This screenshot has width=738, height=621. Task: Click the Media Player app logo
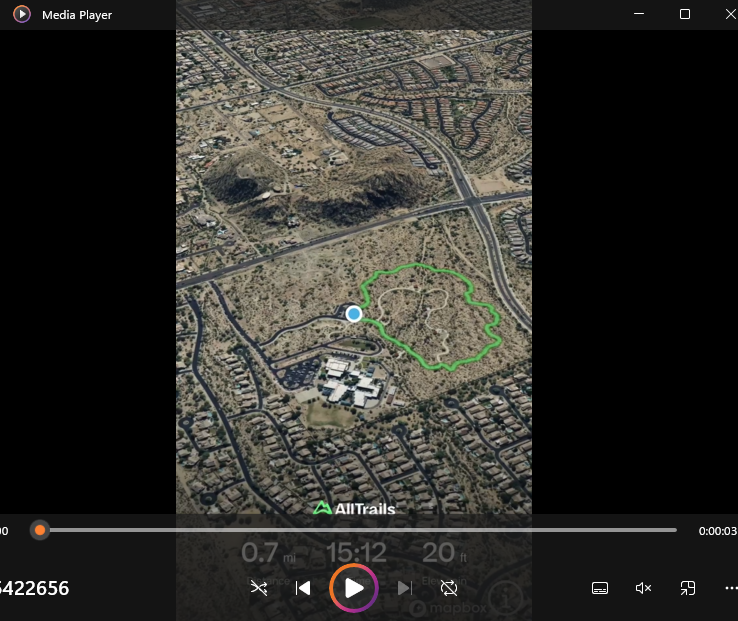[22, 14]
